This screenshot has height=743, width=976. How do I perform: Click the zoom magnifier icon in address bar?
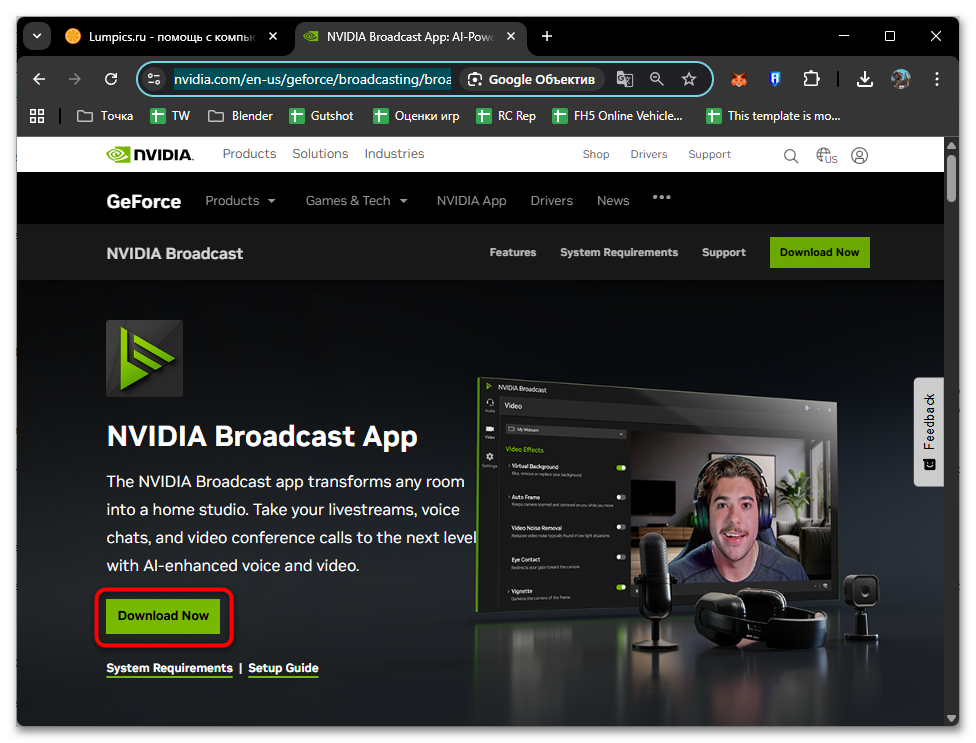(x=657, y=79)
